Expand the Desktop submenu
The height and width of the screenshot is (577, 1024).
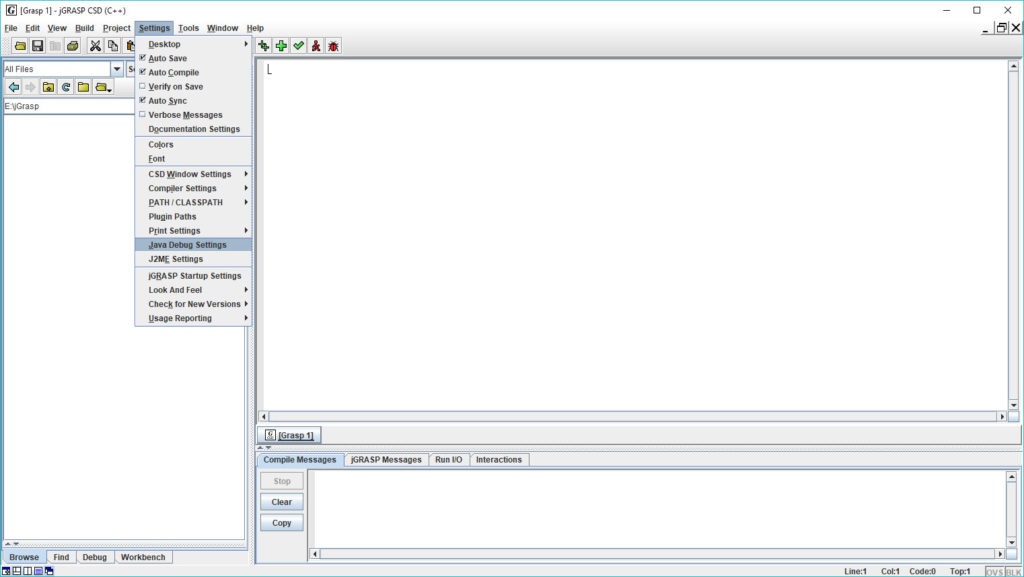coord(193,44)
